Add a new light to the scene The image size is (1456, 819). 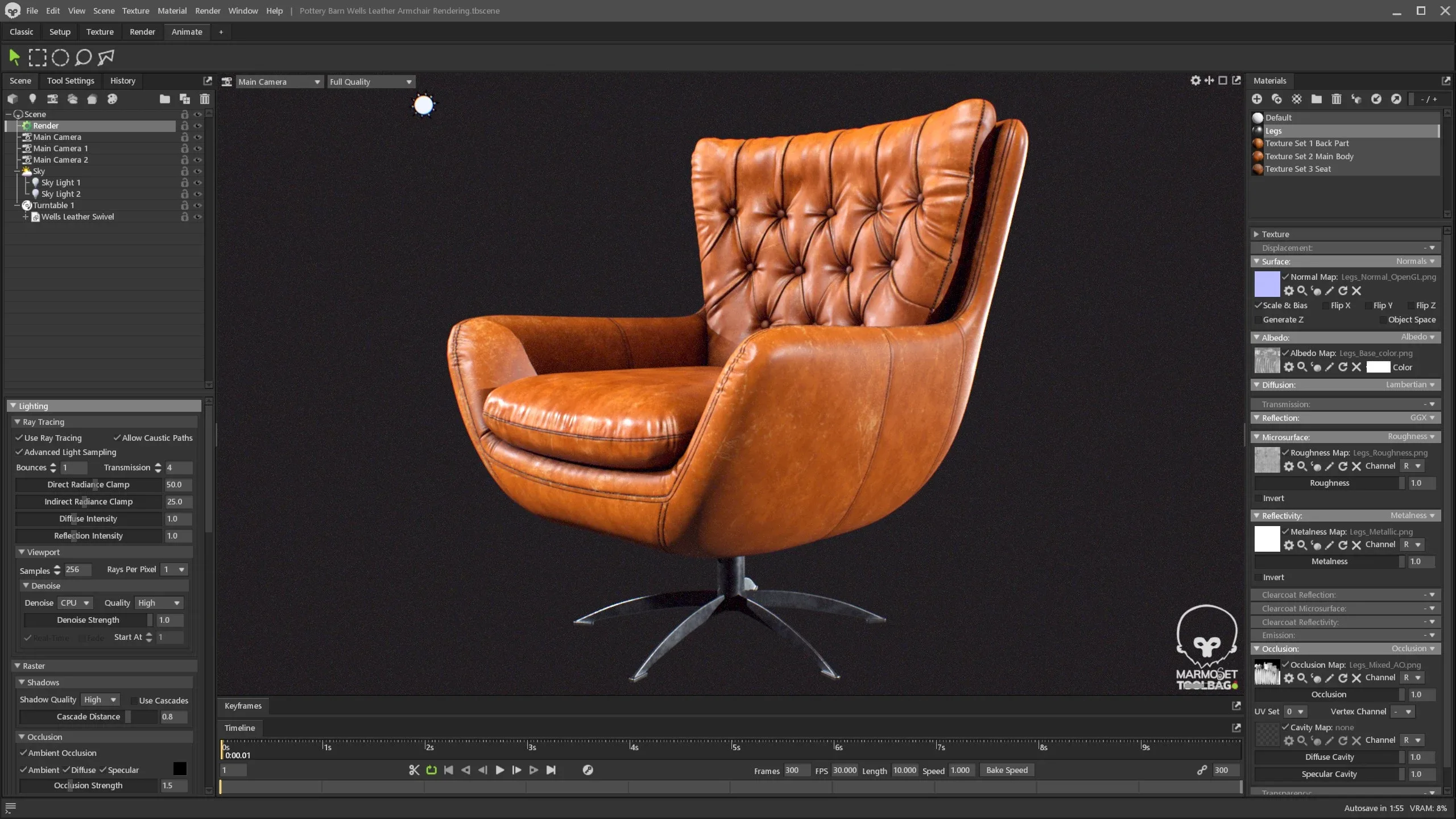[32, 98]
